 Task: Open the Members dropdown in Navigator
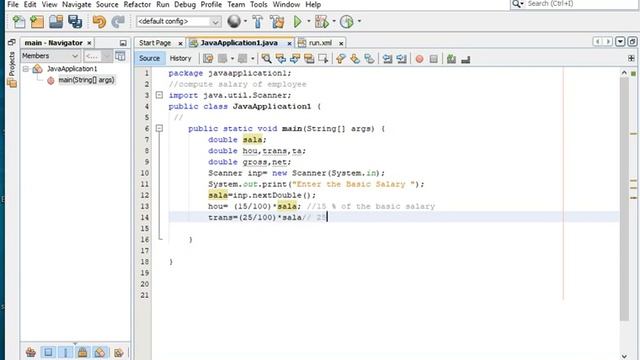(50, 56)
